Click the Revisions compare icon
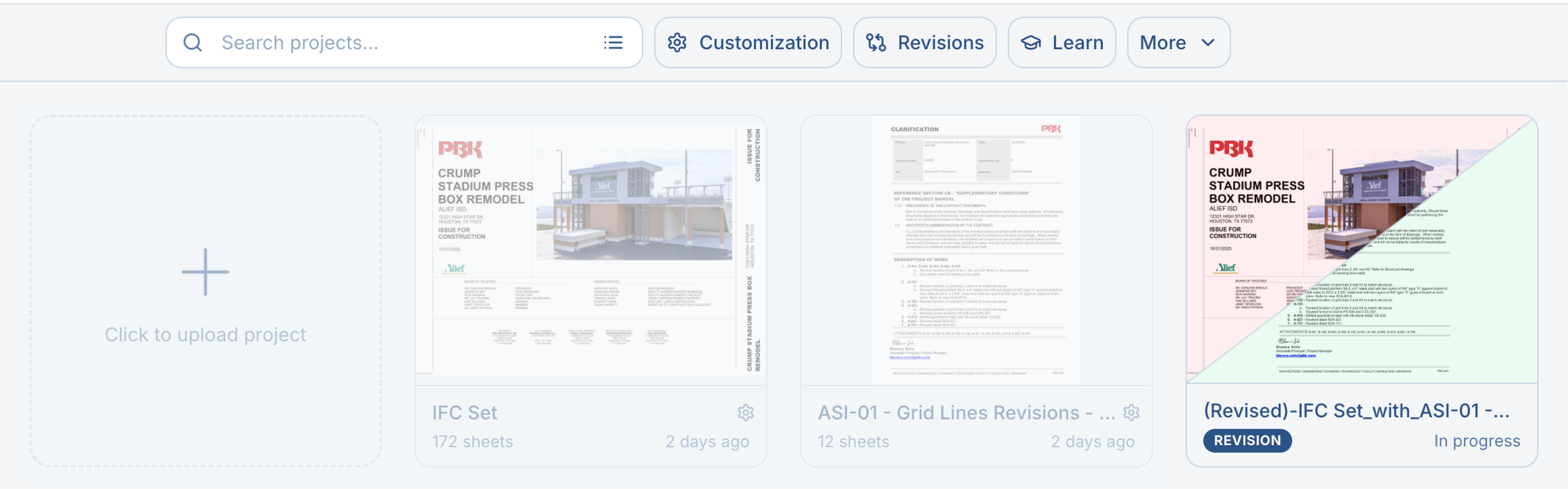 876,43
